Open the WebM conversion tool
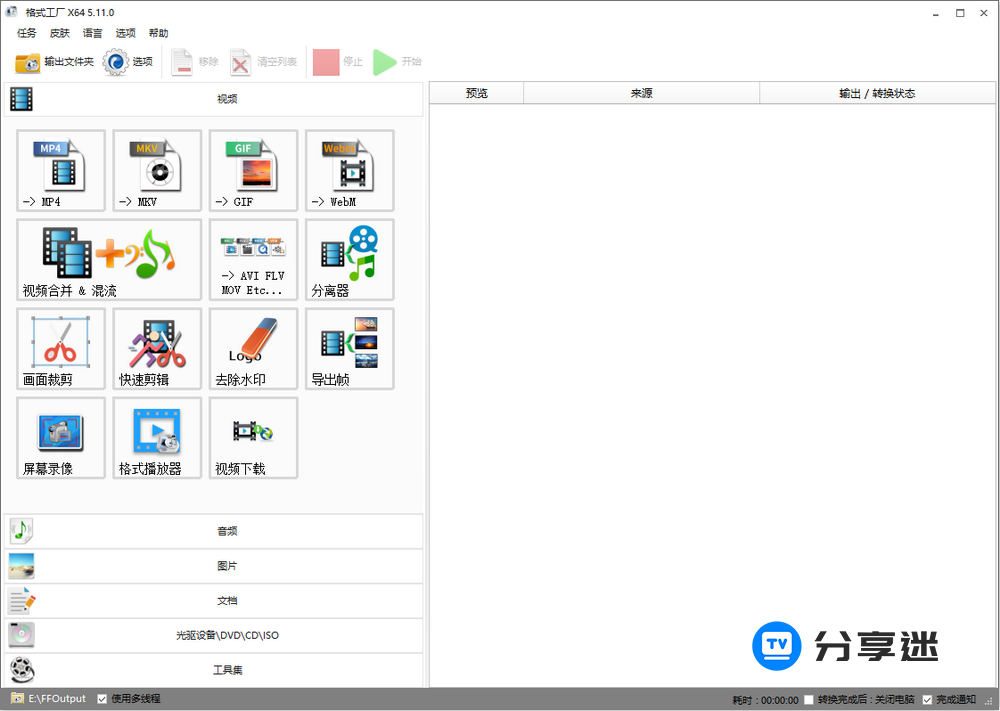Viewport: 1000px width, 711px height. [349, 170]
